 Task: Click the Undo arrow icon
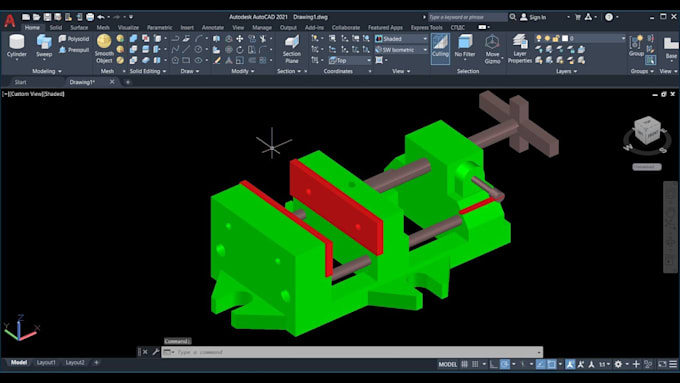pyautogui.click(x=101, y=17)
